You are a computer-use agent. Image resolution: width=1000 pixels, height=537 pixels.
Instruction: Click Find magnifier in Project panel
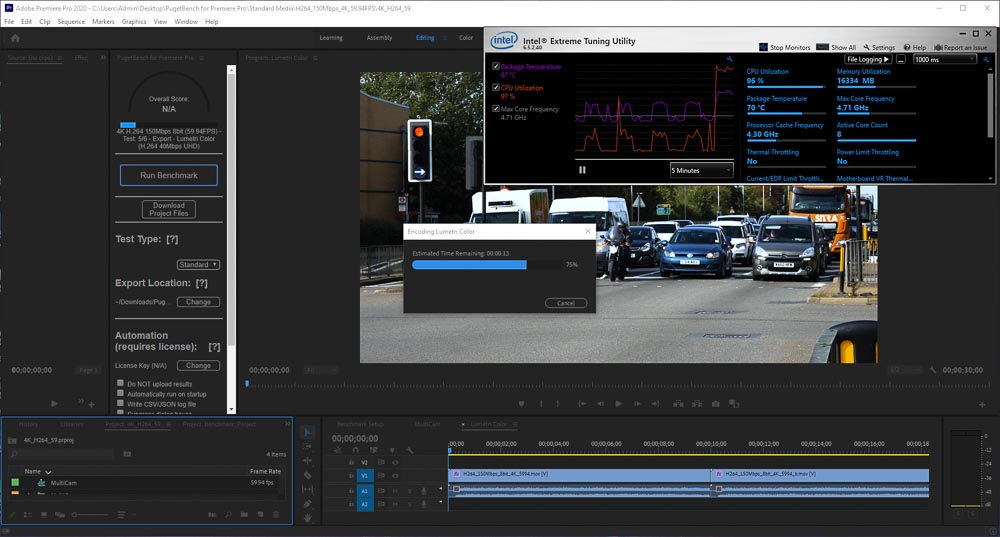228,515
